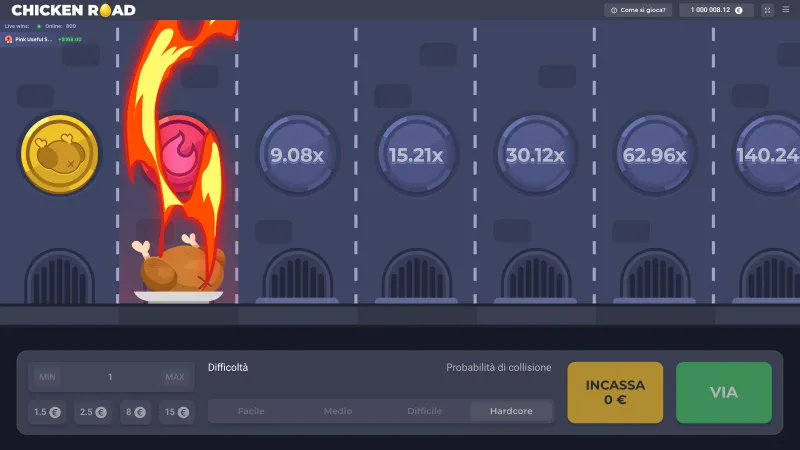Choose Medio difficulty

coord(338,411)
